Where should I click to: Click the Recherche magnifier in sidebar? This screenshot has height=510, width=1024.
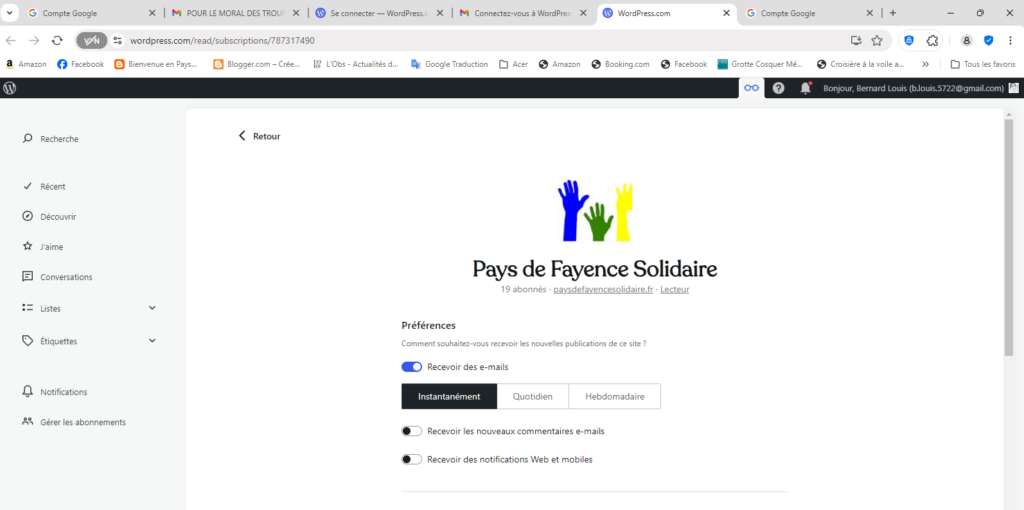pyautogui.click(x=28, y=139)
